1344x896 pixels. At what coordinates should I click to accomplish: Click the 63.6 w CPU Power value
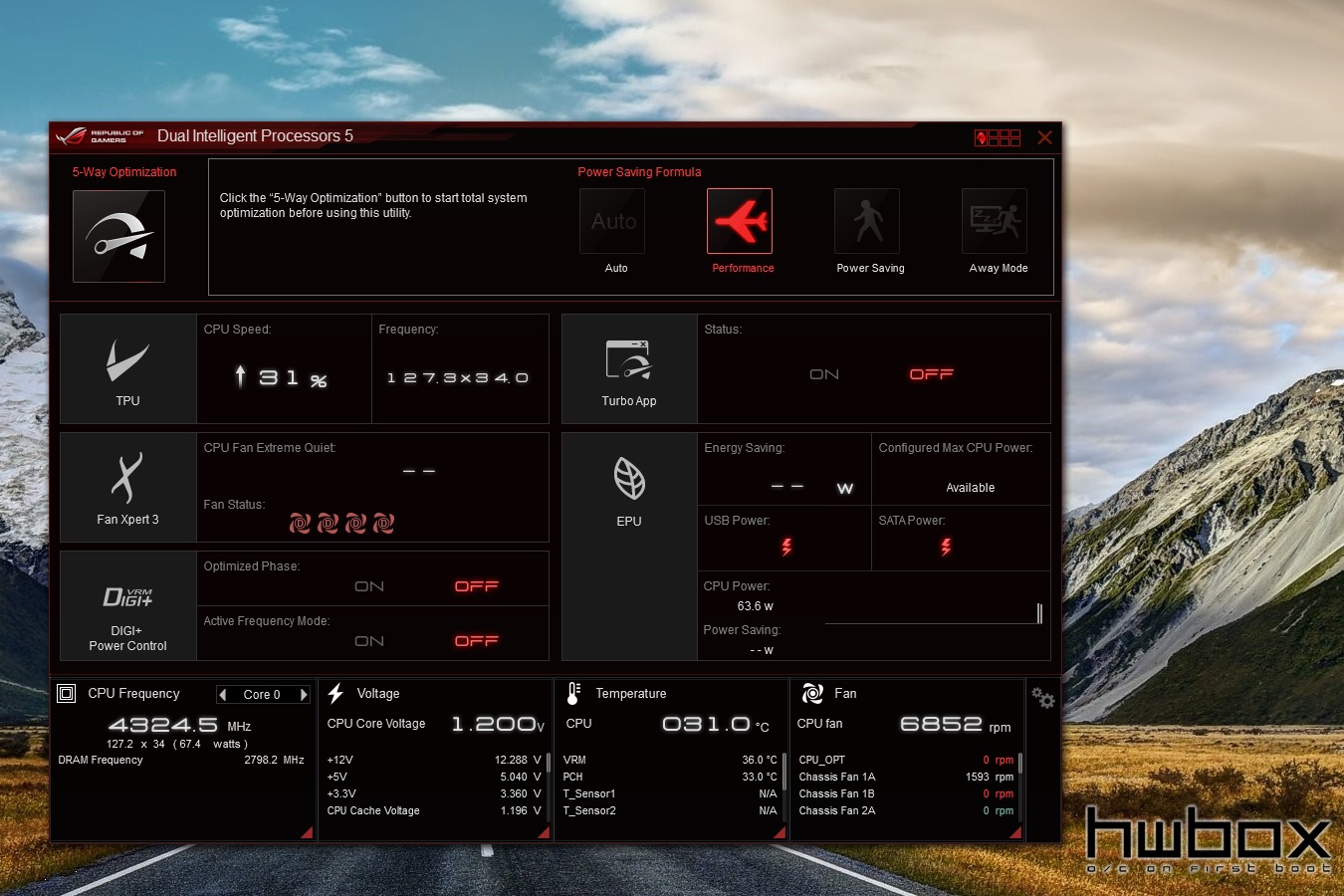[756, 606]
